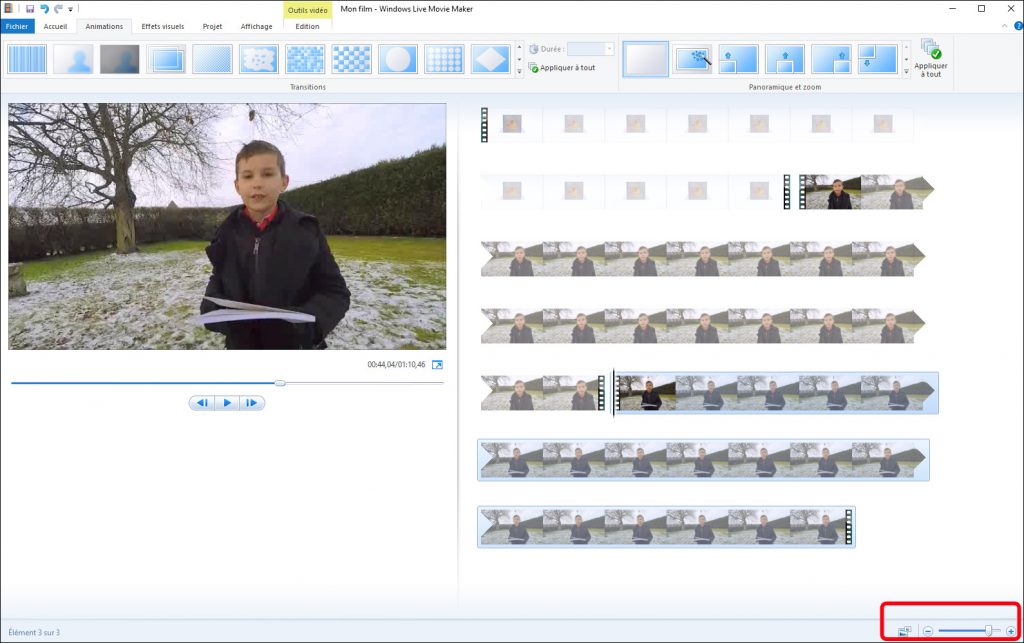Go to the Projet tab

[212, 26]
